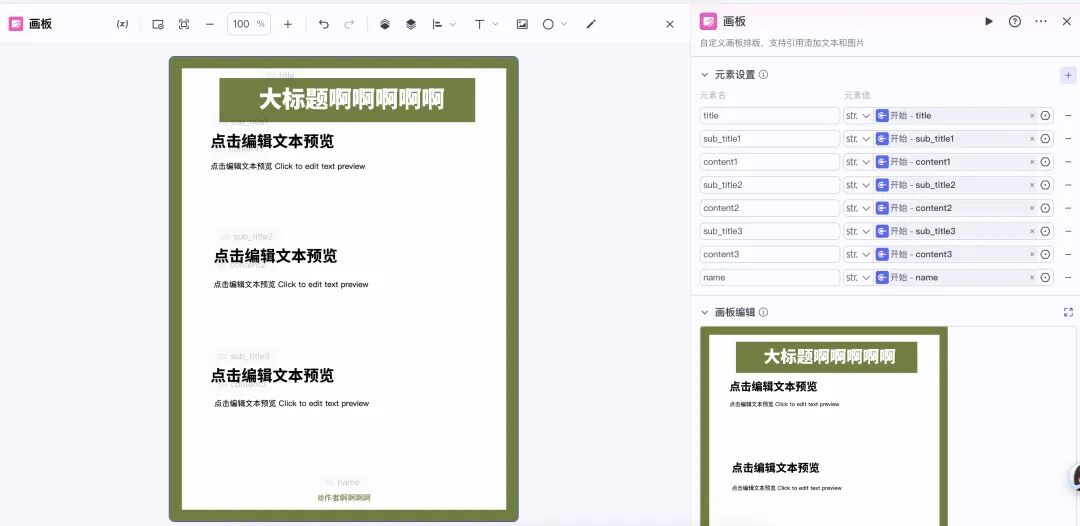Open variable picker for sub_title3 row
The image size is (1080, 526).
(x=1046, y=231)
